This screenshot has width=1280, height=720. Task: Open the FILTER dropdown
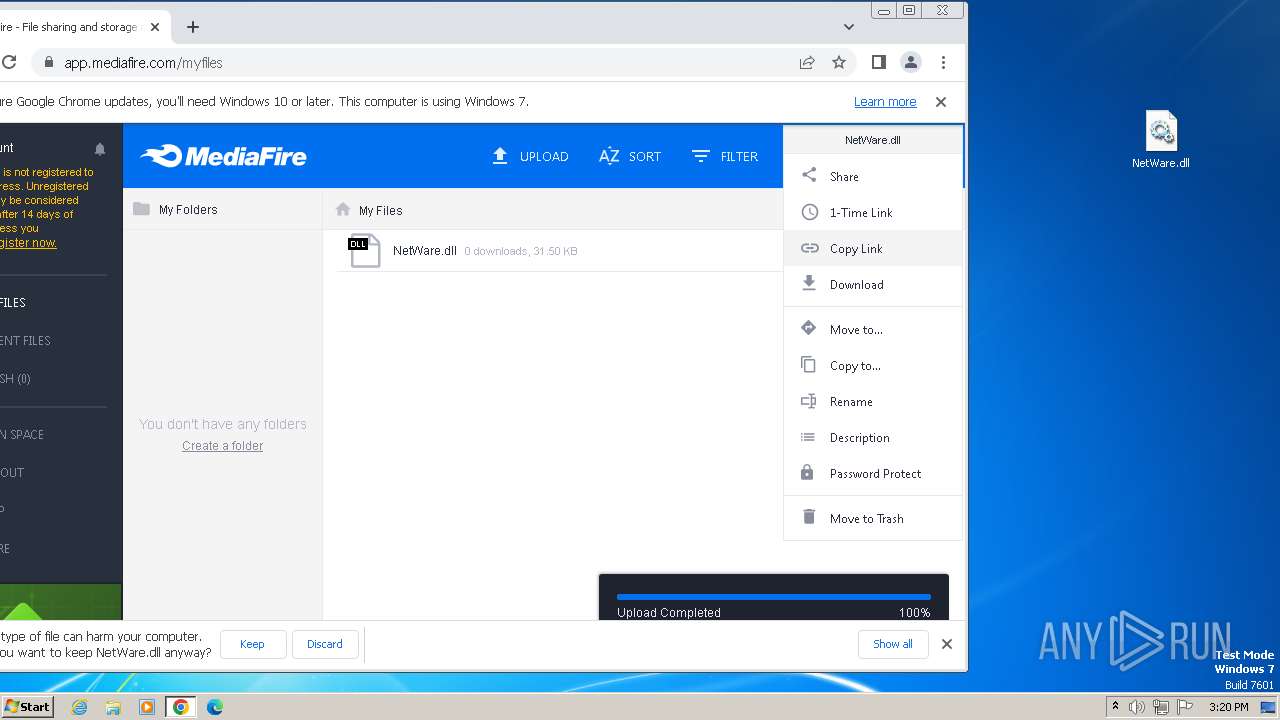(725, 156)
